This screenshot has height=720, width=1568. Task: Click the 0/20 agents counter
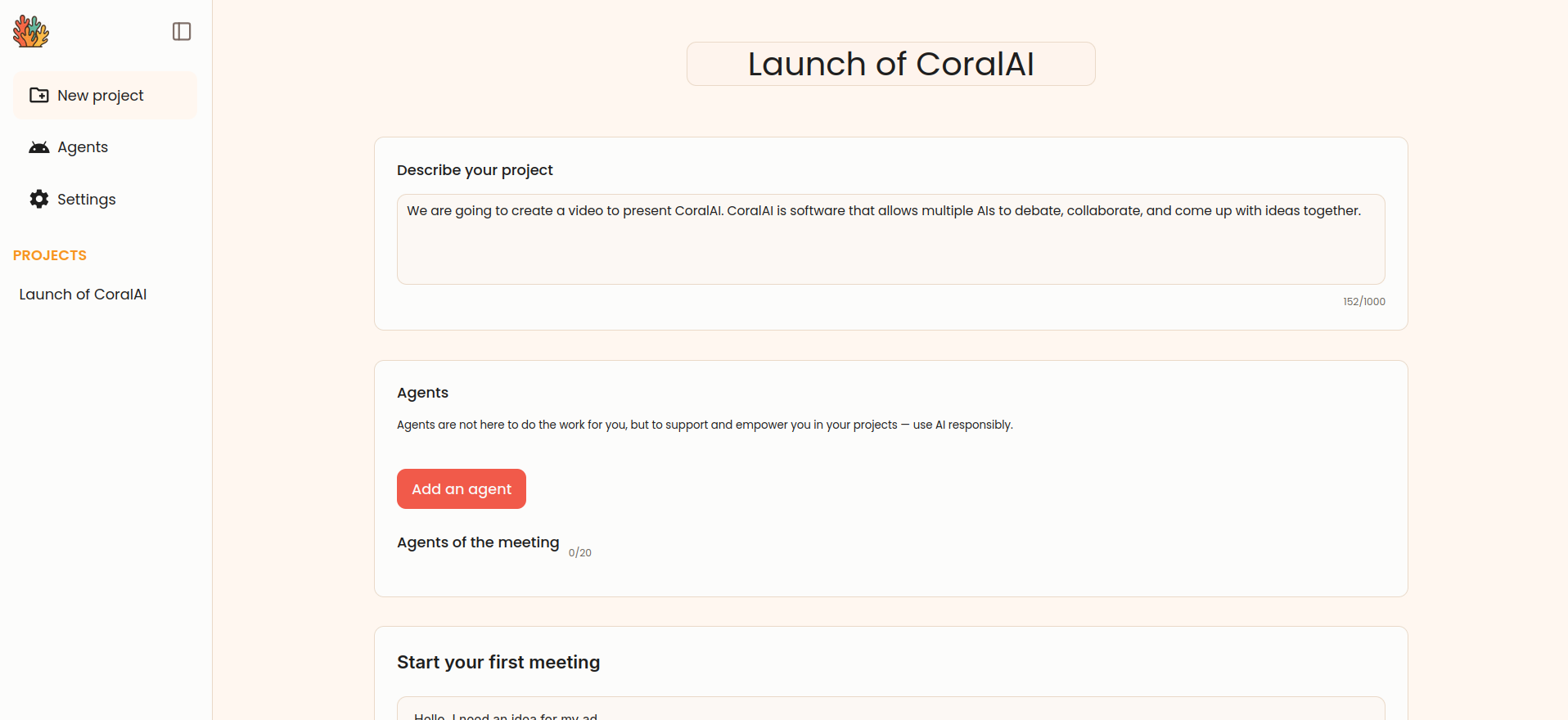tap(580, 553)
